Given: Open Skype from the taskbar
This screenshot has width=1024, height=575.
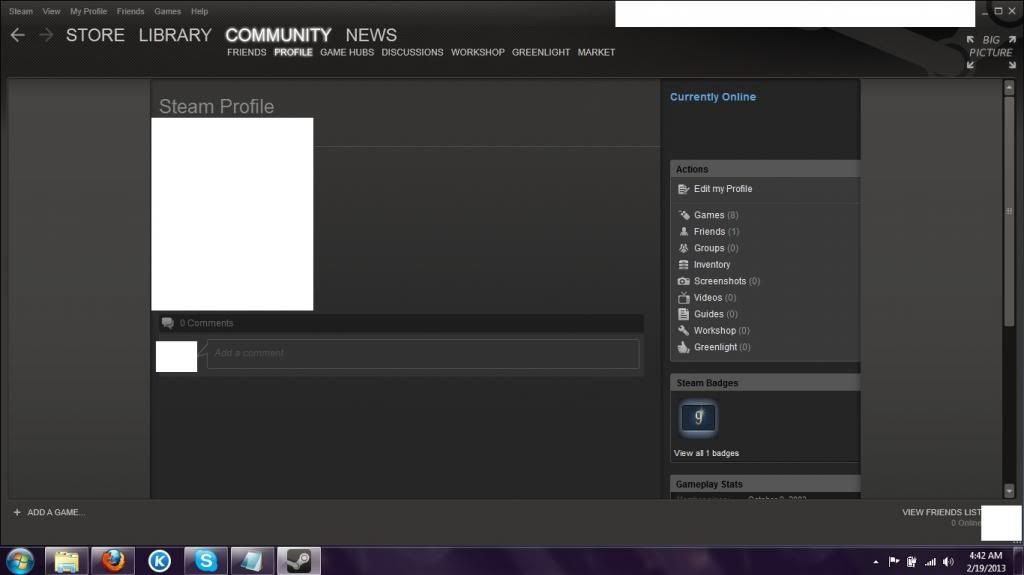Looking at the screenshot, I should coord(206,561).
